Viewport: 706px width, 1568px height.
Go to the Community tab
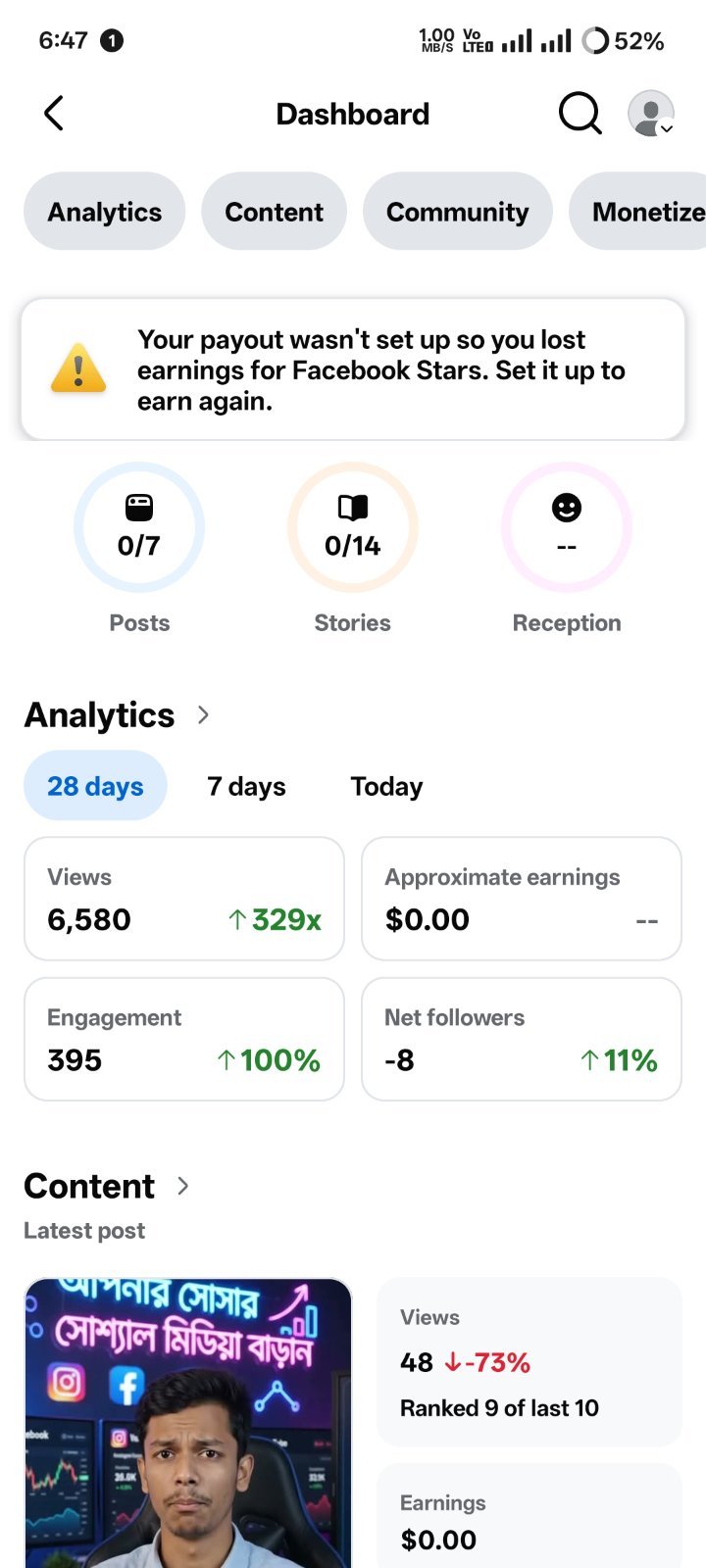[457, 212]
